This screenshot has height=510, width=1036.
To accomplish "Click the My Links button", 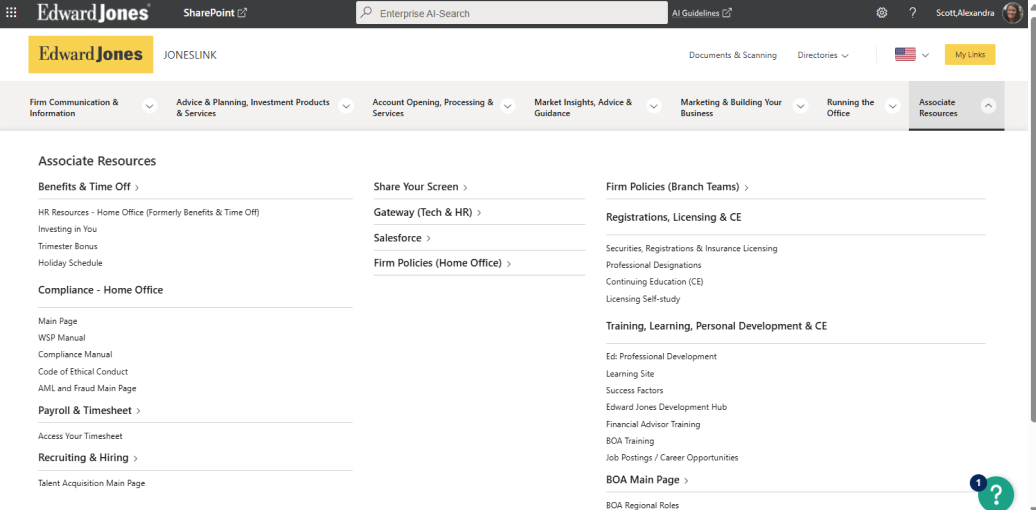I will (970, 55).
